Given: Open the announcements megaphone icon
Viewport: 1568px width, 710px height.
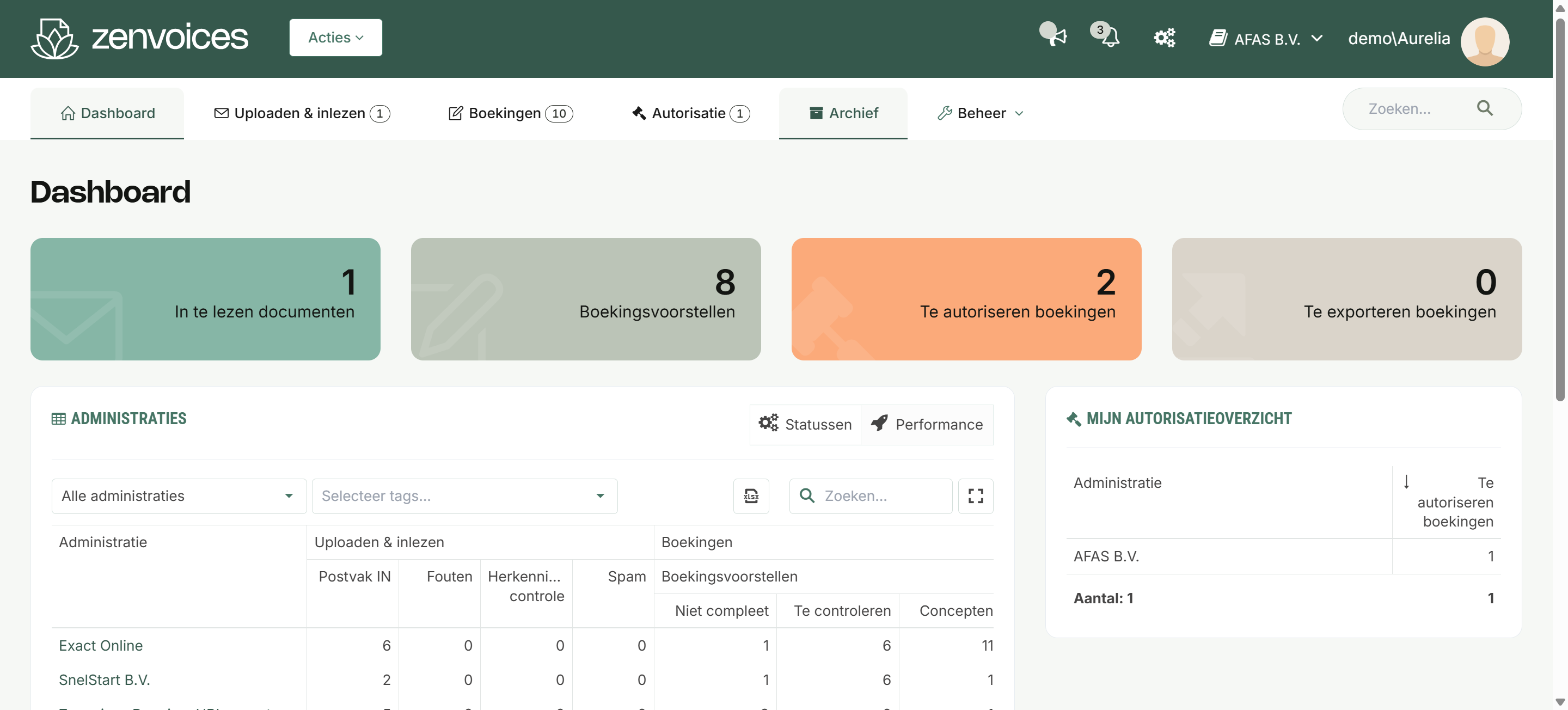Looking at the screenshot, I should pos(1053,35).
